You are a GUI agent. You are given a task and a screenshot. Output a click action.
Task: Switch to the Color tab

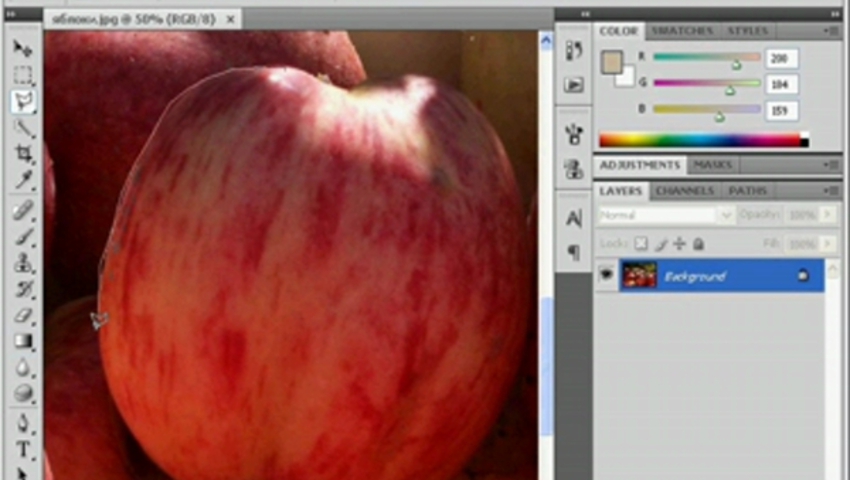pyautogui.click(x=619, y=31)
